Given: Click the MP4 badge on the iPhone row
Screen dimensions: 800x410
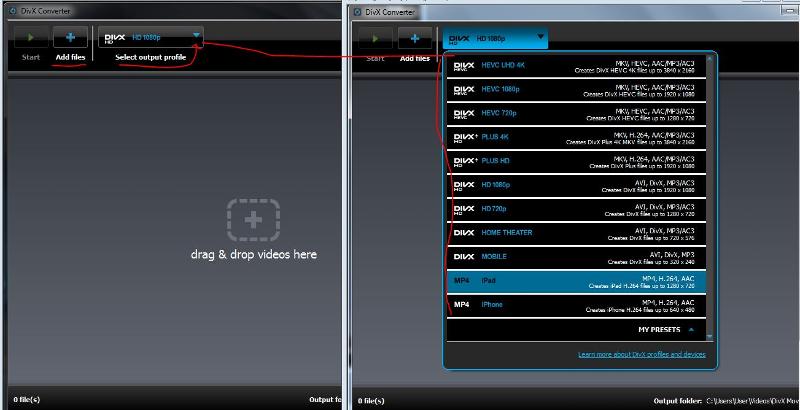Looking at the screenshot, I should [x=462, y=305].
